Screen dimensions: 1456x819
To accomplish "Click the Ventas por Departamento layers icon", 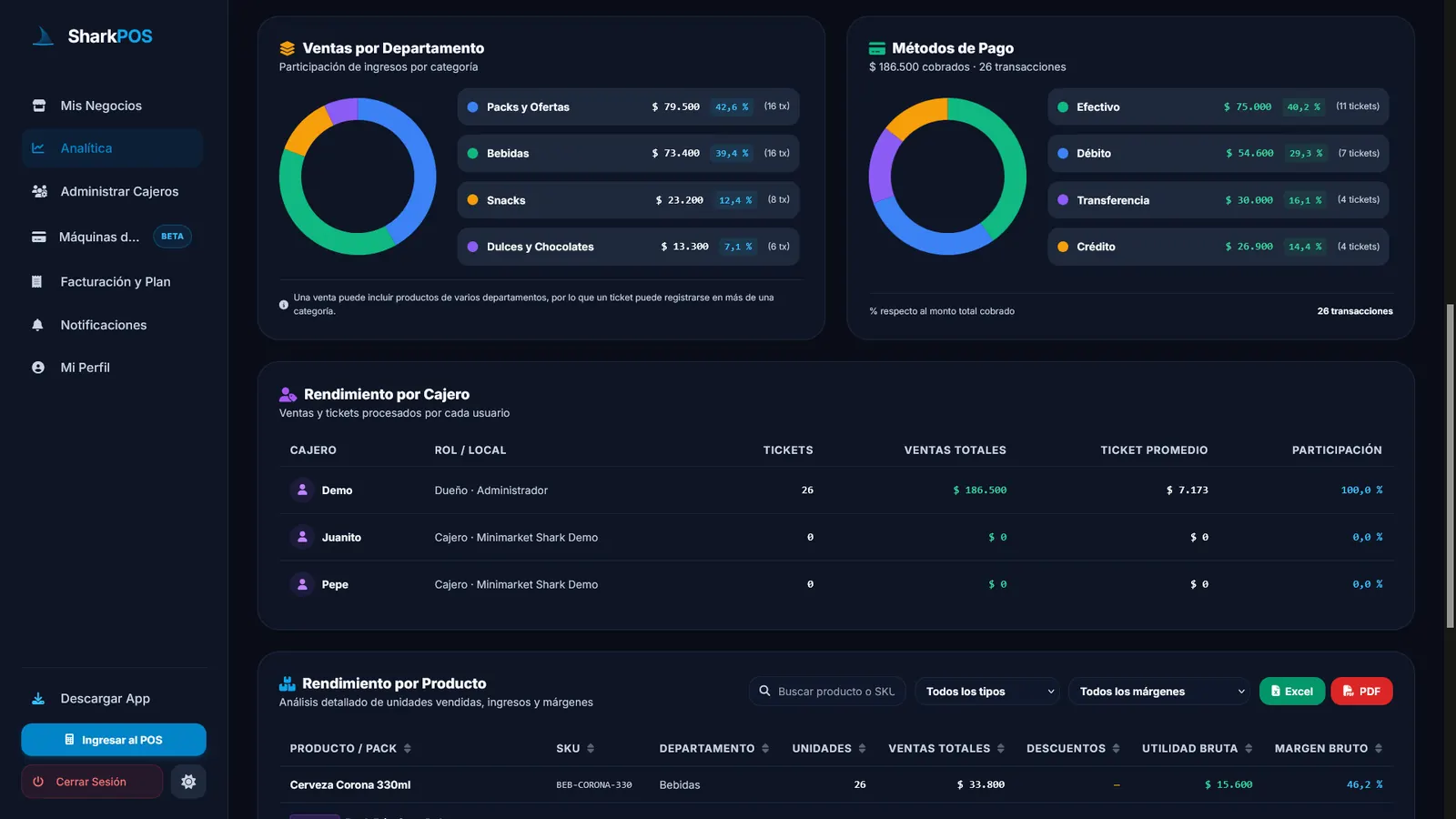I will tap(288, 48).
